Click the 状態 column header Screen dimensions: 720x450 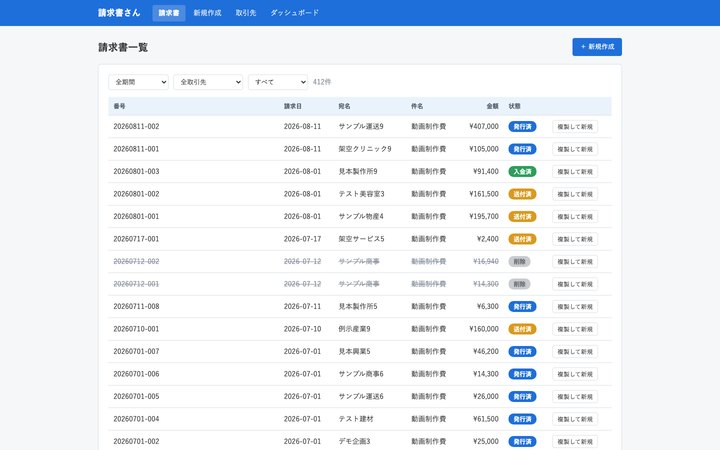click(514, 106)
